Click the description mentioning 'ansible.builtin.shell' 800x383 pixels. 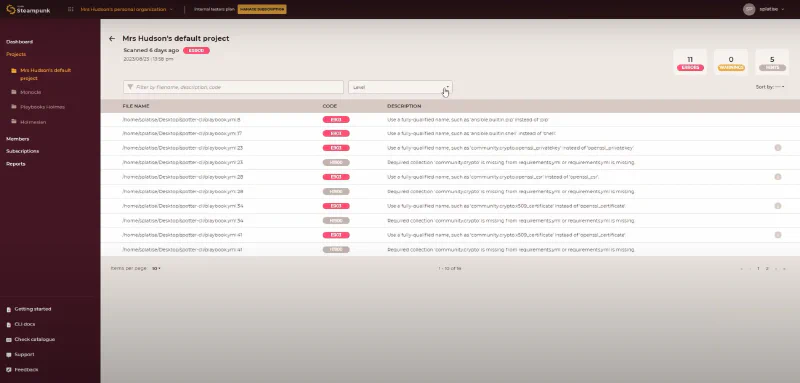[471, 133]
